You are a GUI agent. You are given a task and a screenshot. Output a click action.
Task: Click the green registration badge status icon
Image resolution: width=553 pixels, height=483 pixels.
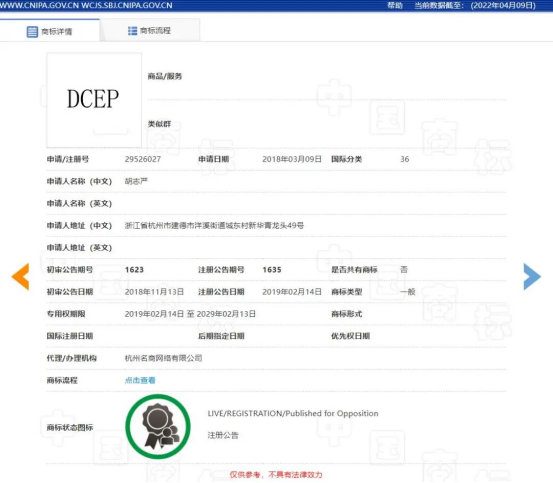click(x=158, y=427)
